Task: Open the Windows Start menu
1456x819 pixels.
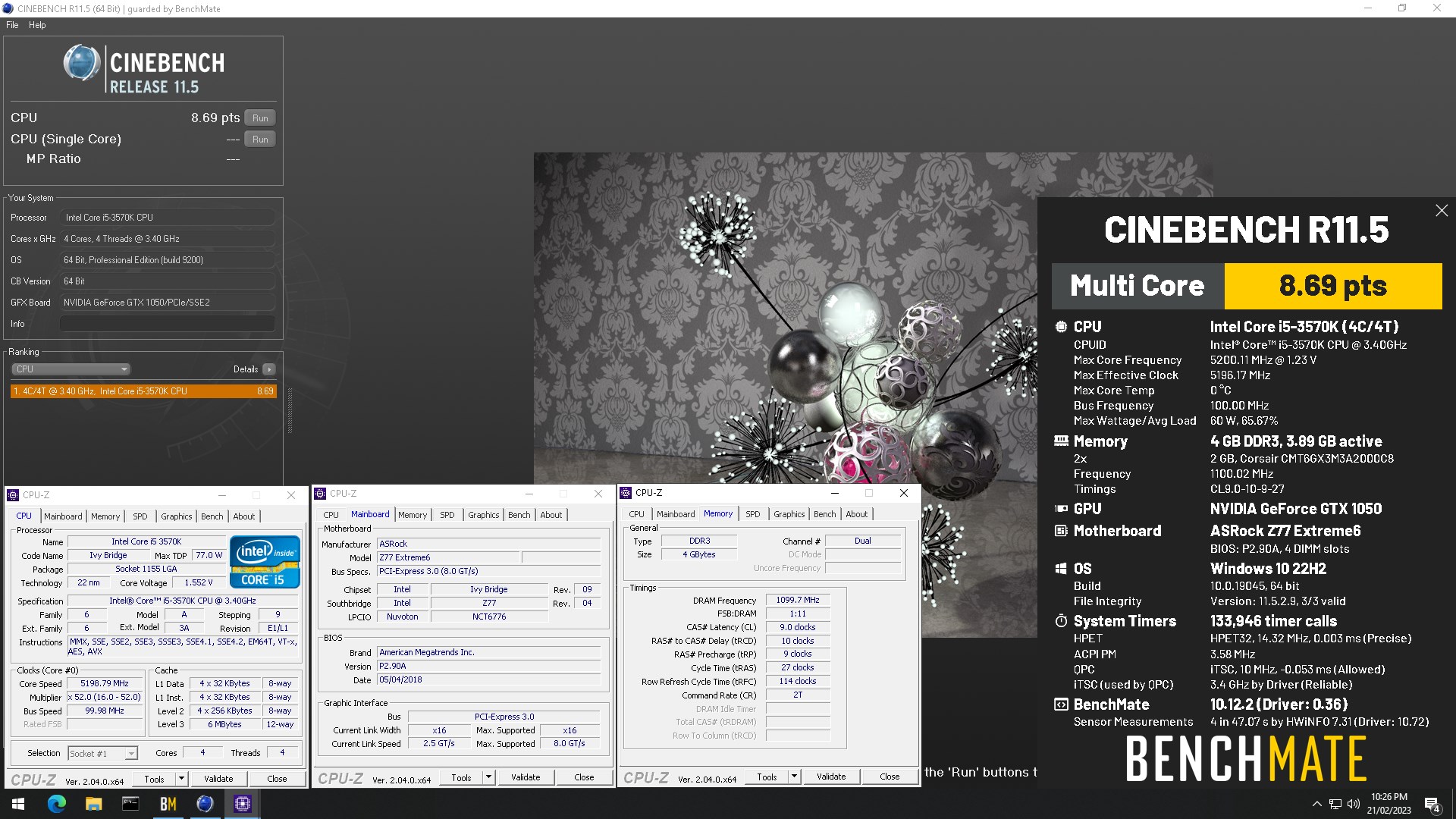Action: (18, 804)
